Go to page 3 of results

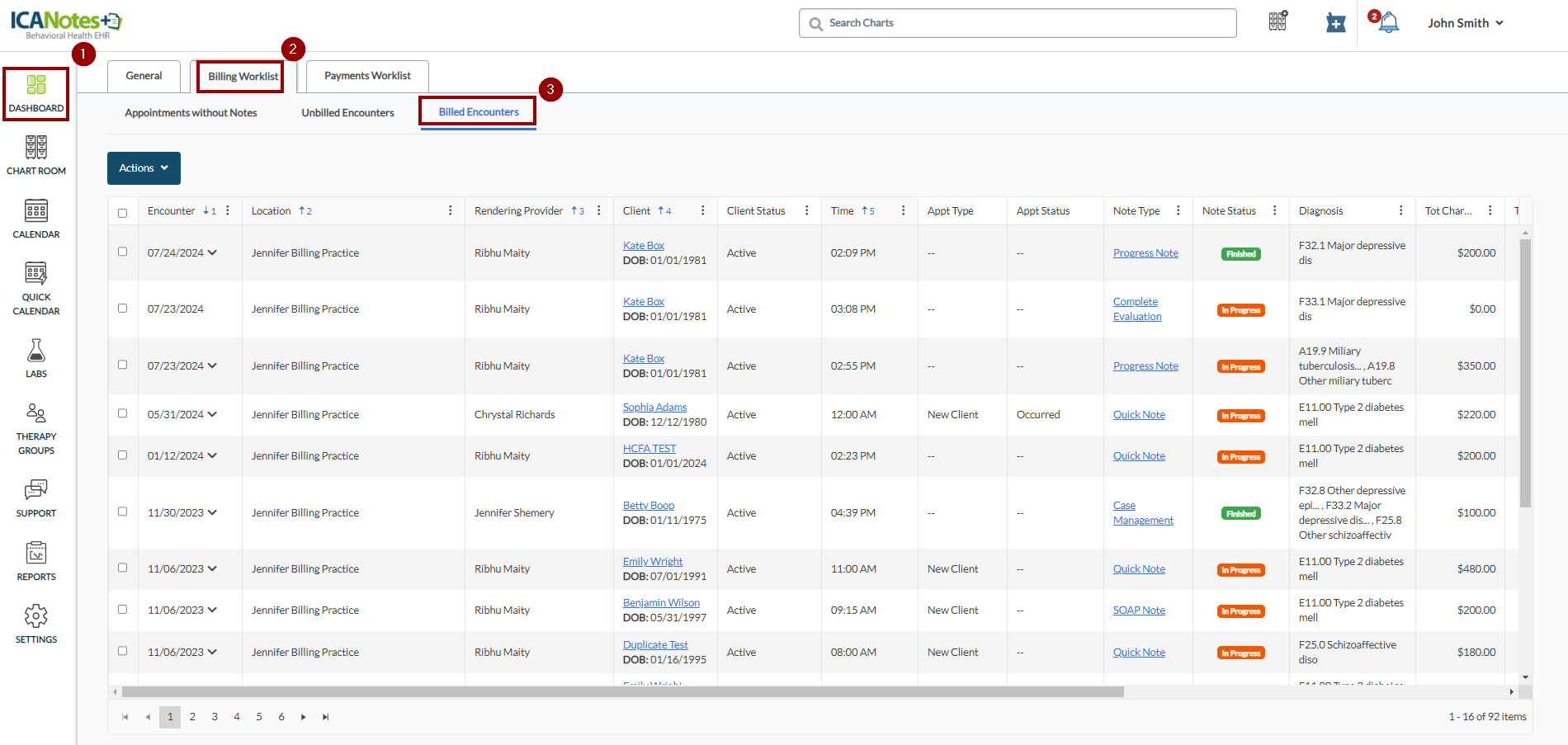[x=215, y=717]
